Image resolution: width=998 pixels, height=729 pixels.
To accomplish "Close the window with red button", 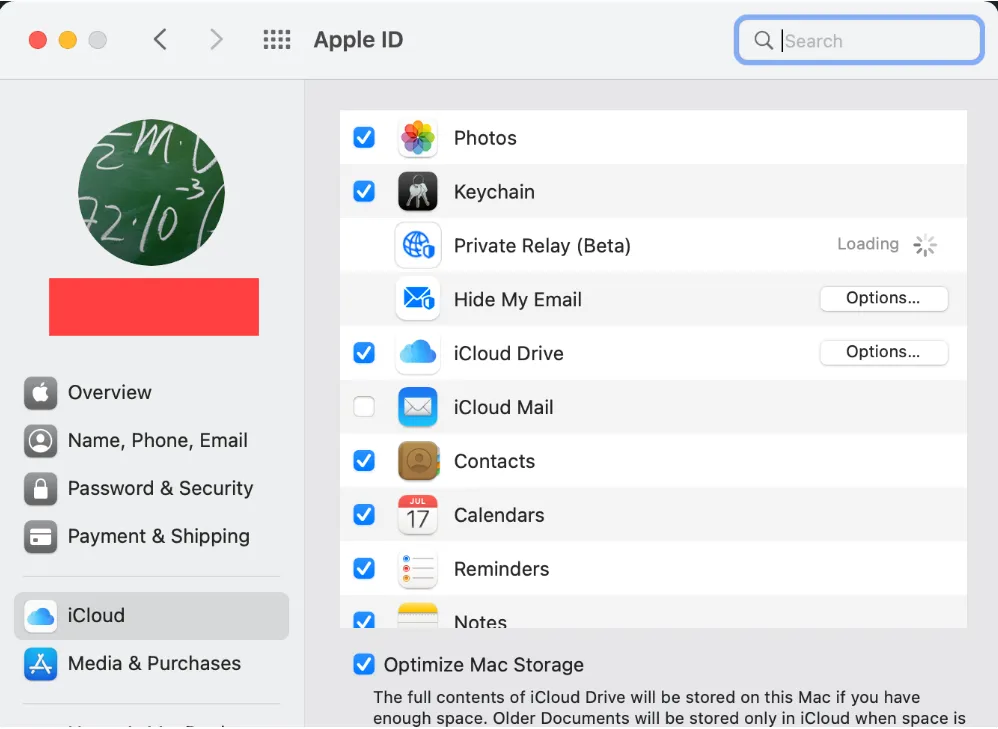I will (x=38, y=40).
